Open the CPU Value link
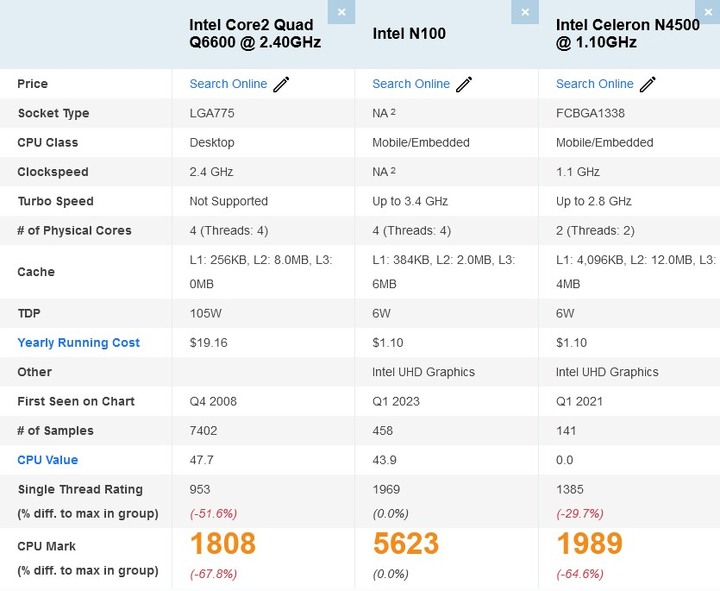 (x=48, y=460)
